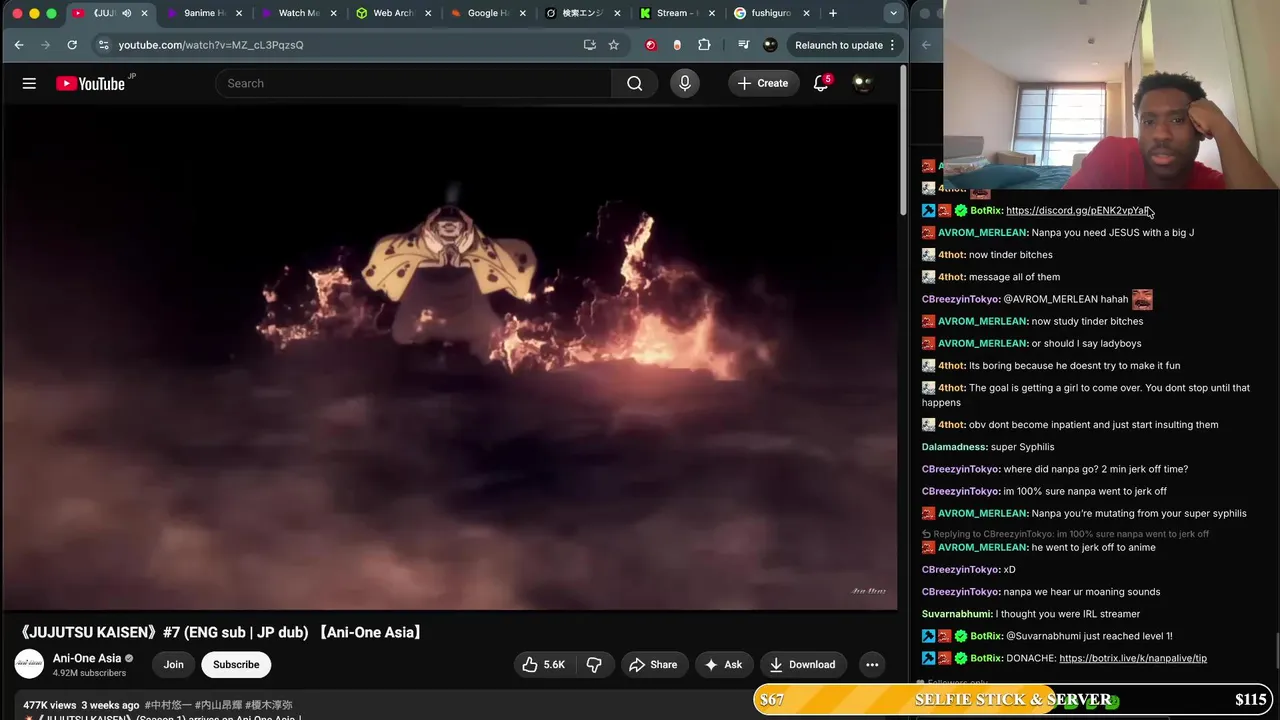
Task: Bookmark this page with the star icon
Action: [x=614, y=45]
